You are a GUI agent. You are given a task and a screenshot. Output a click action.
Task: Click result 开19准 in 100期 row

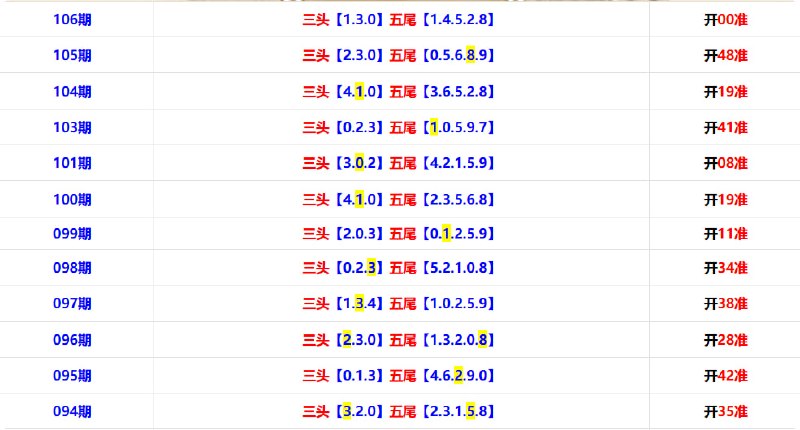pyautogui.click(x=726, y=199)
